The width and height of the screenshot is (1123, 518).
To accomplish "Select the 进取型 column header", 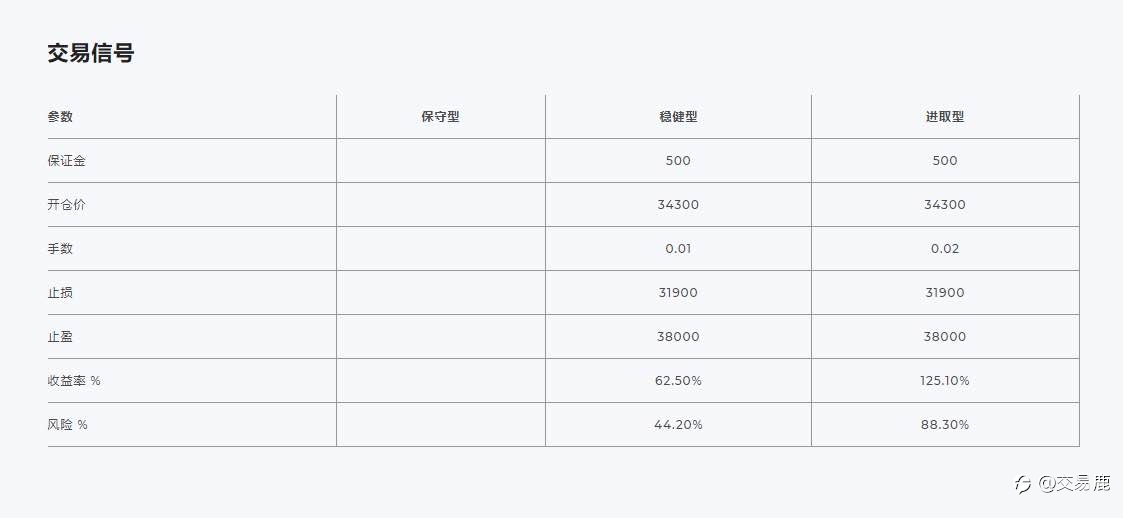I will pos(945,117).
